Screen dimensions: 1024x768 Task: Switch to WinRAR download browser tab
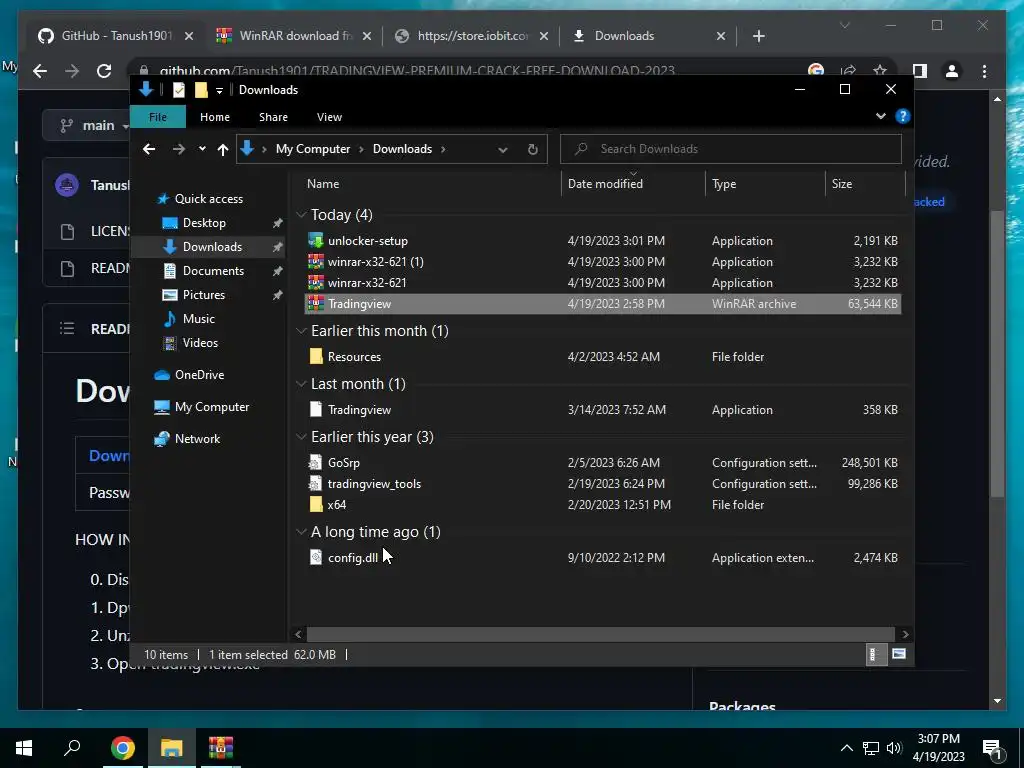[x=294, y=36]
